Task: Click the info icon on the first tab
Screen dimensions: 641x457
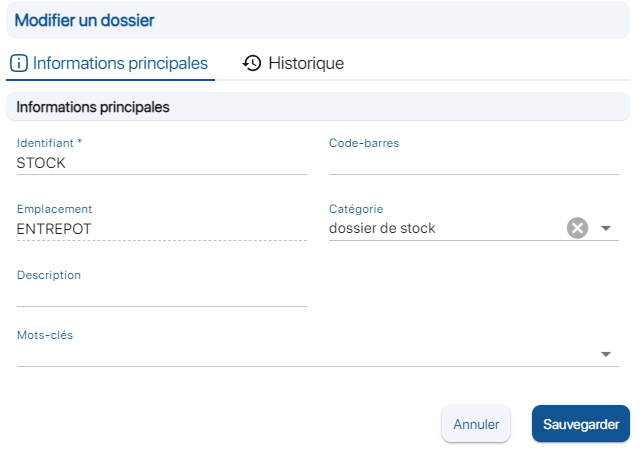Action: click(x=19, y=63)
